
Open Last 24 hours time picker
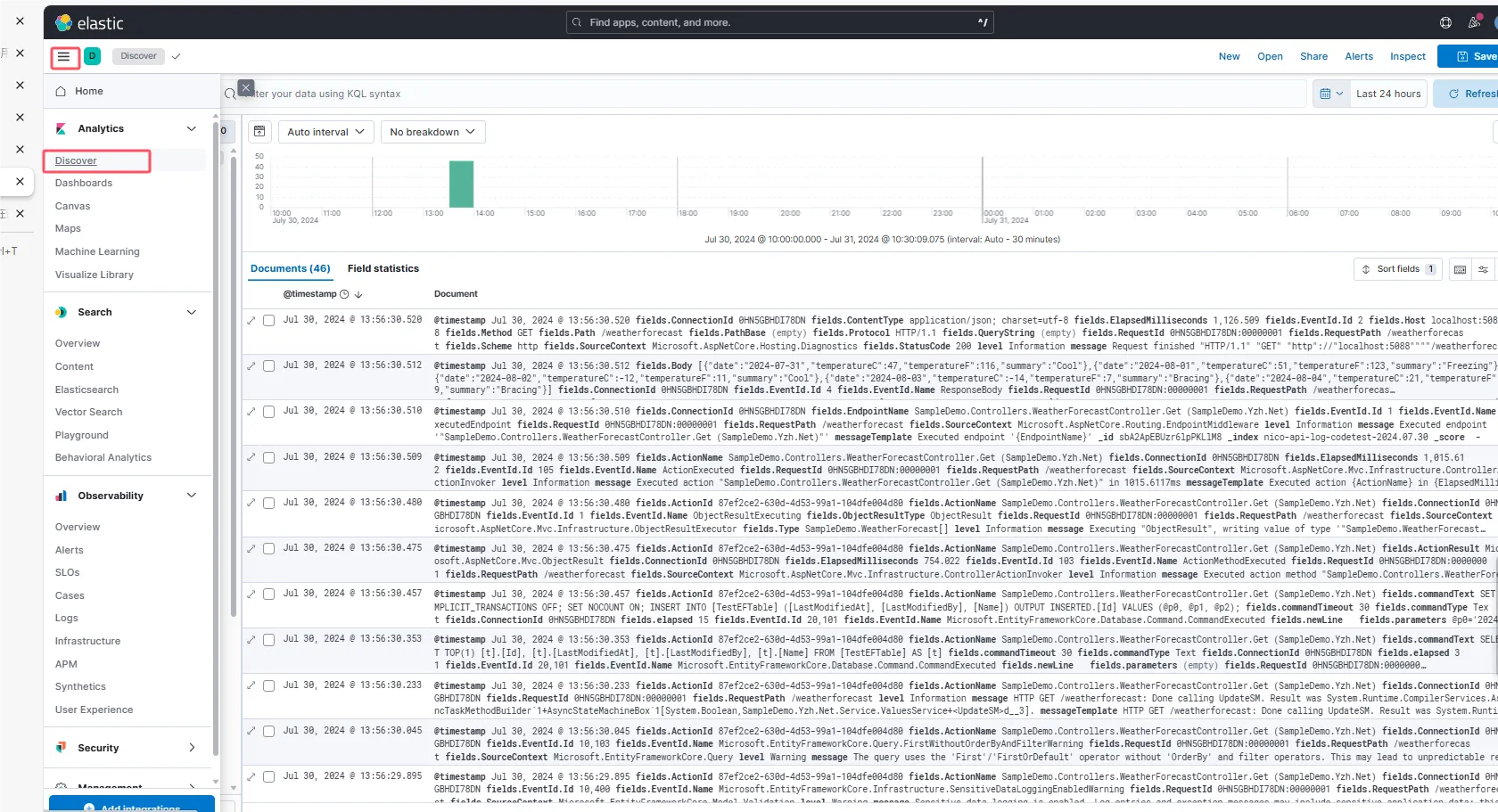tap(1387, 94)
